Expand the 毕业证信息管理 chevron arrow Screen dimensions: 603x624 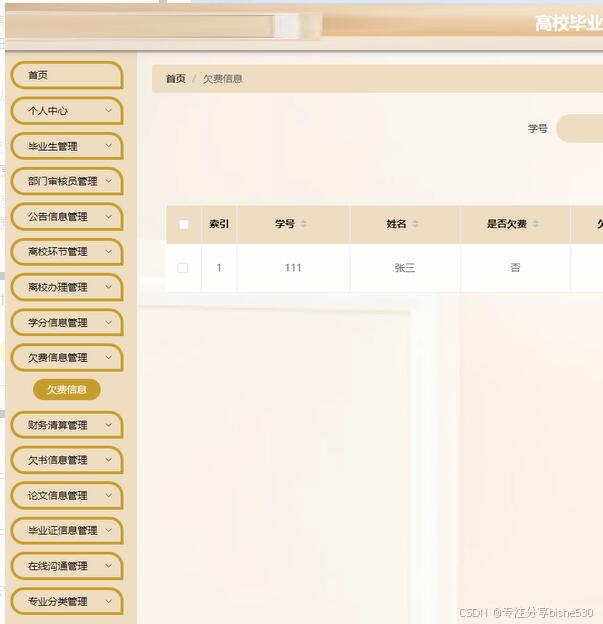coord(108,530)
